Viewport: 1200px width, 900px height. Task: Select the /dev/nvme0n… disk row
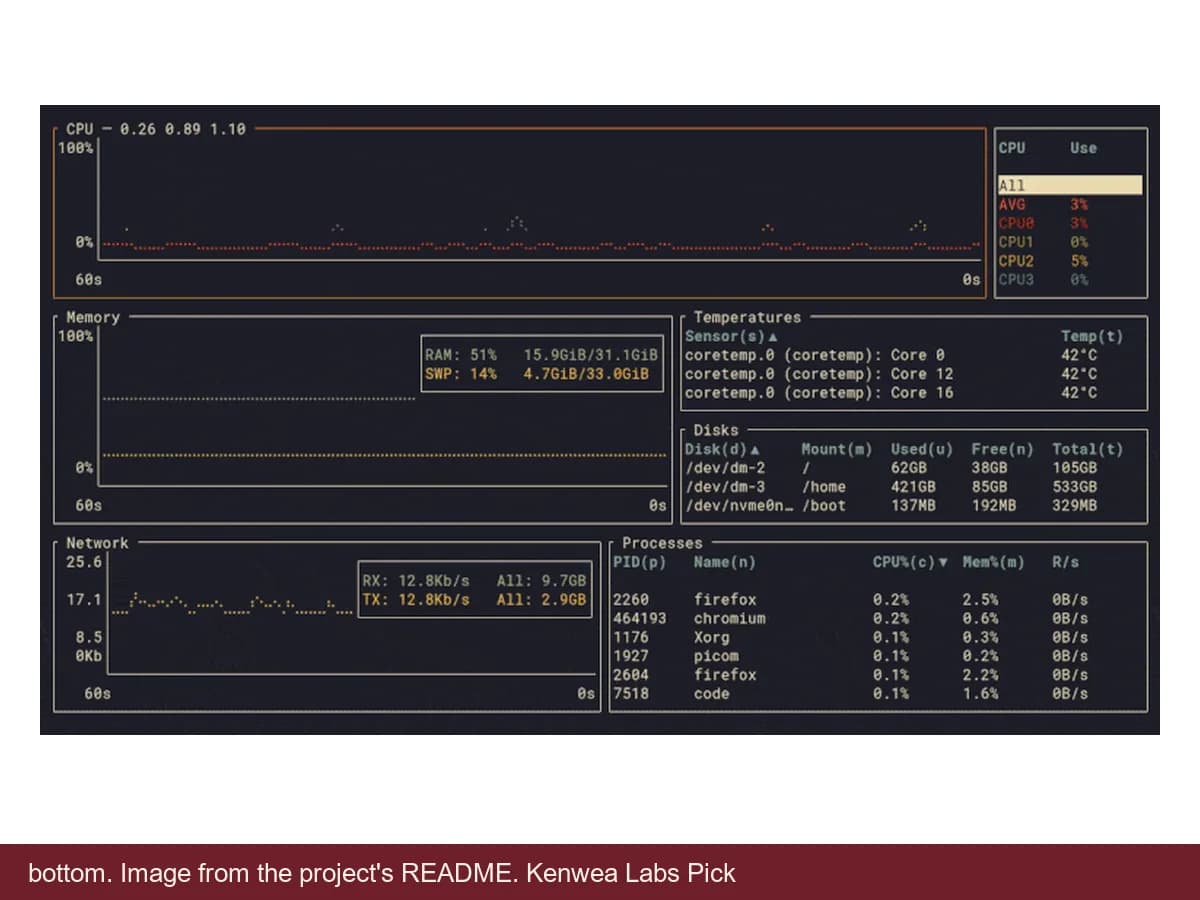(x=914, y=506)
